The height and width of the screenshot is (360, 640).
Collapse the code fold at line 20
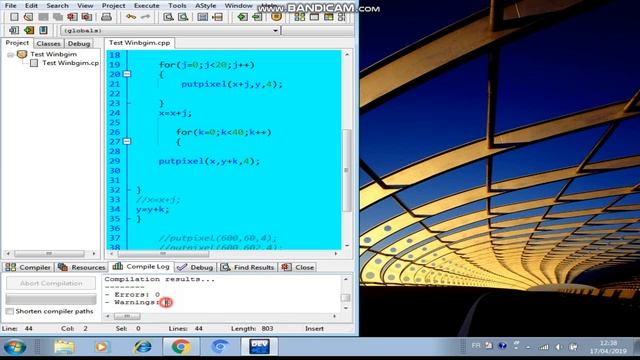(127, 74)
